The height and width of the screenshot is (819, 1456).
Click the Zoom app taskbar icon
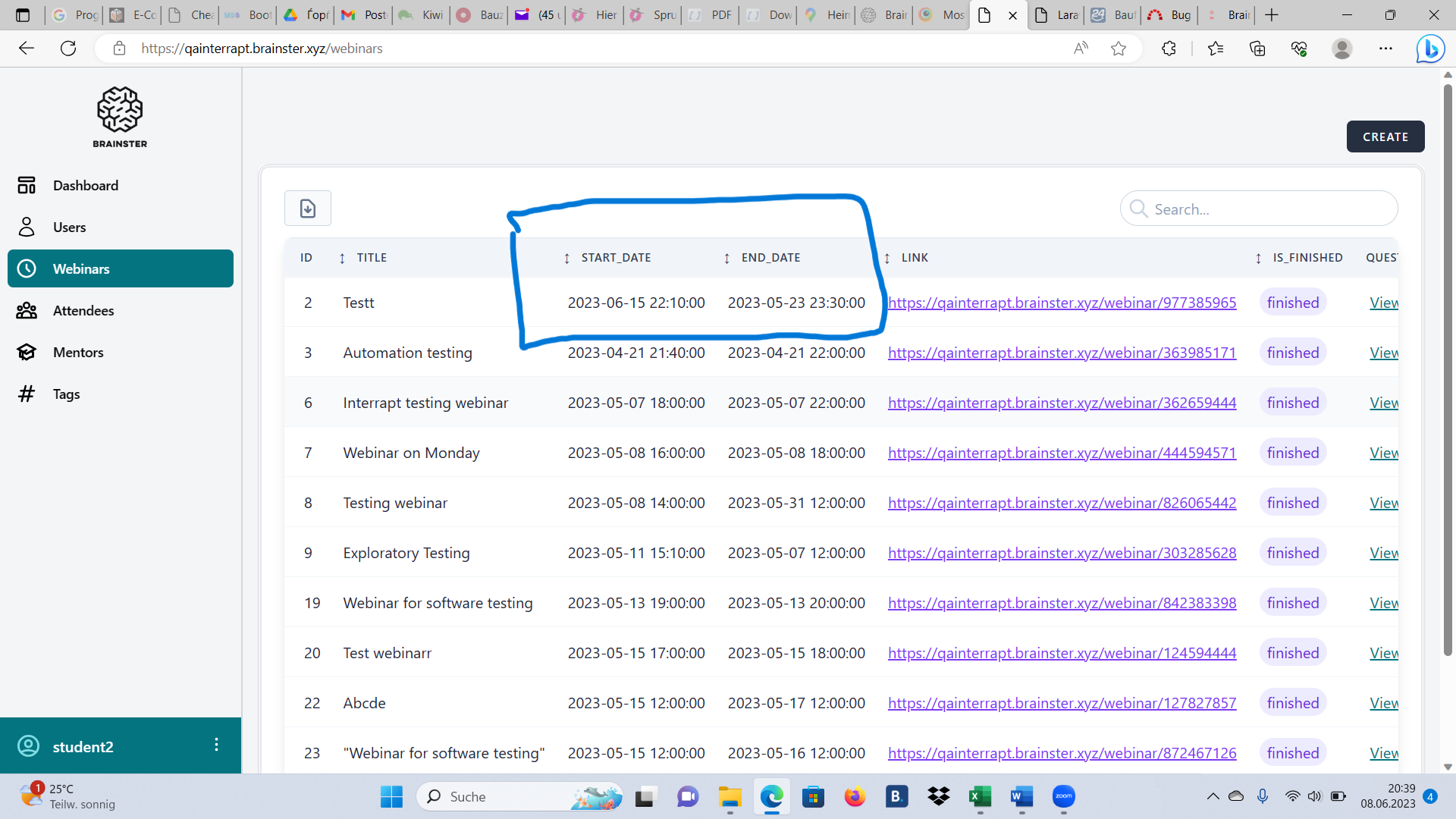tap(1063, 796)
